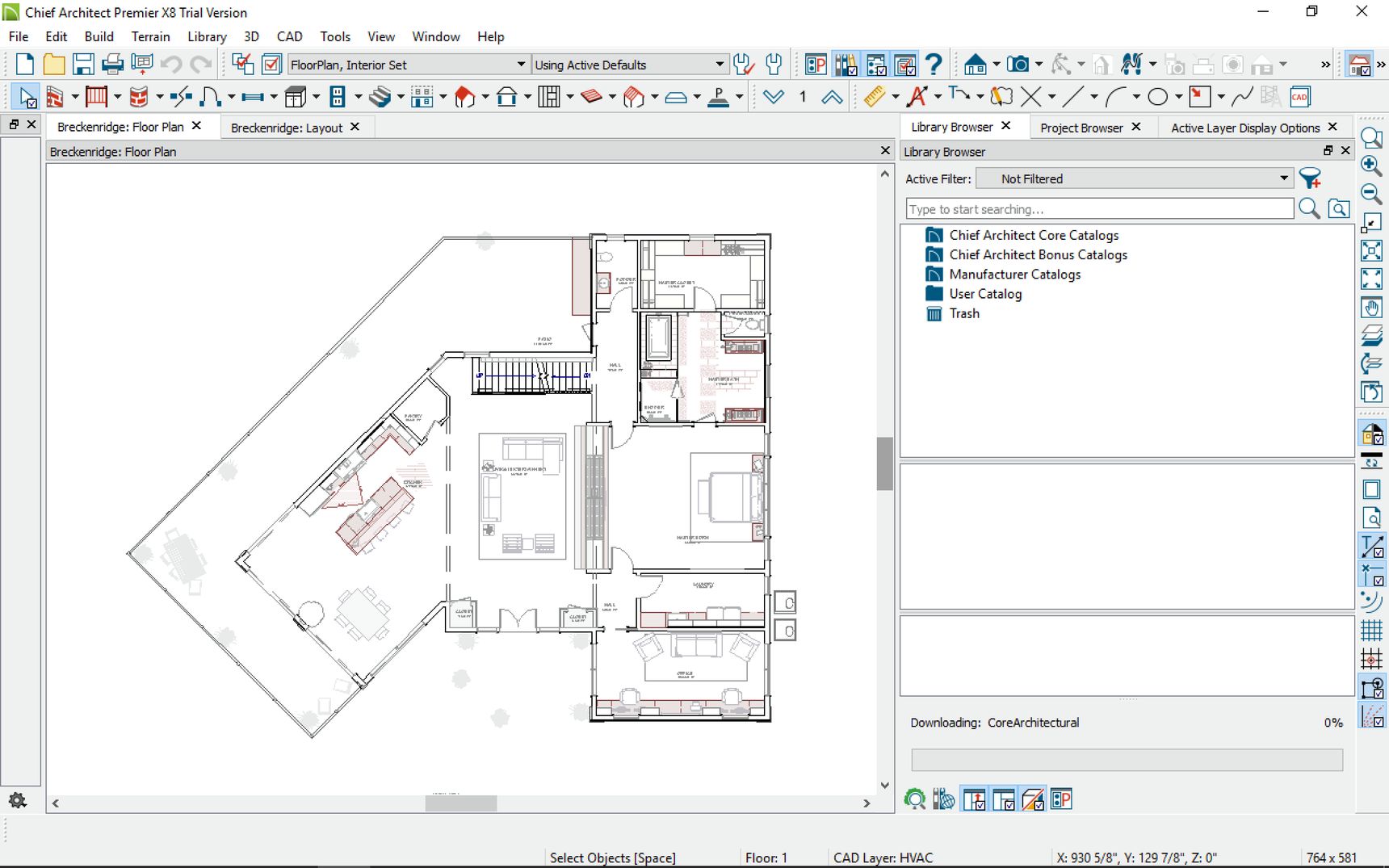Screen dimensions: 1389x868
Task: Select the Tape Measure dimension tool
Action: tap(875, 98)
